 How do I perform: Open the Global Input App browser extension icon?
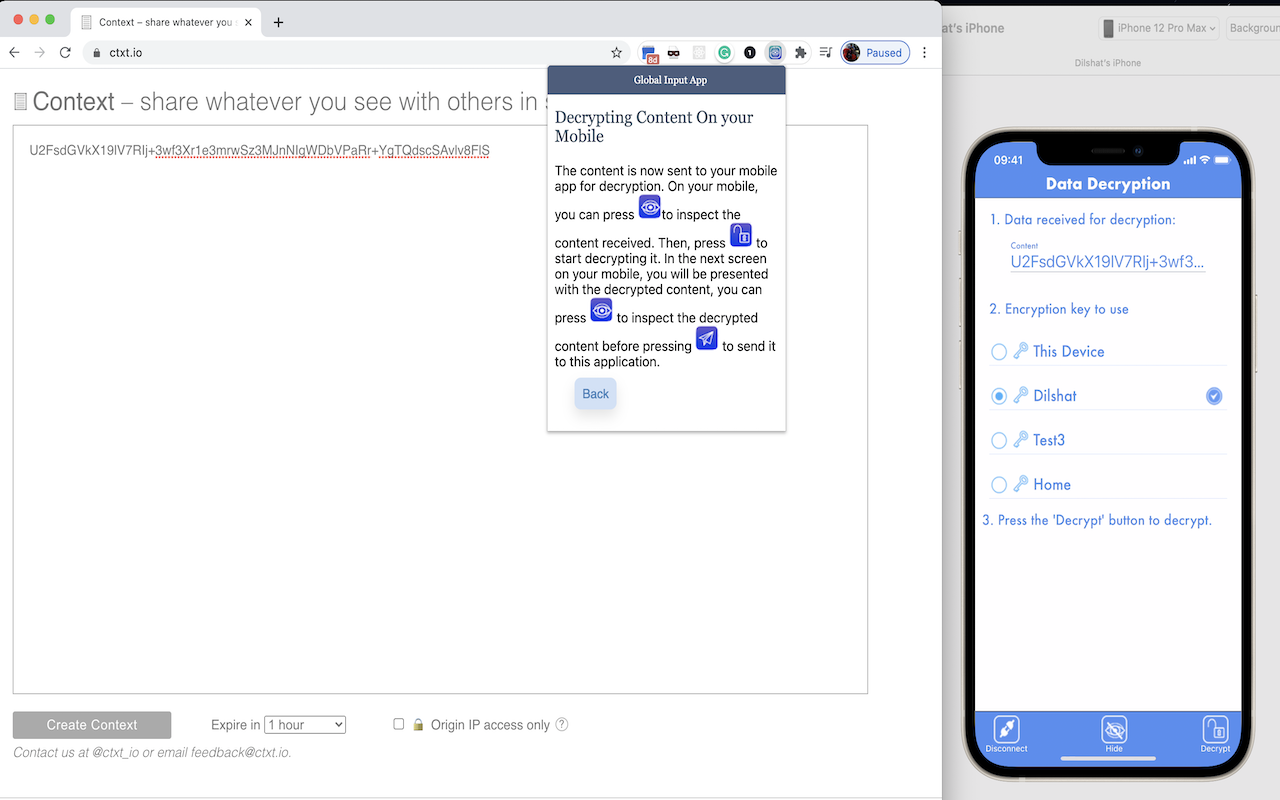pyautogui.click(x=775, y=52)
